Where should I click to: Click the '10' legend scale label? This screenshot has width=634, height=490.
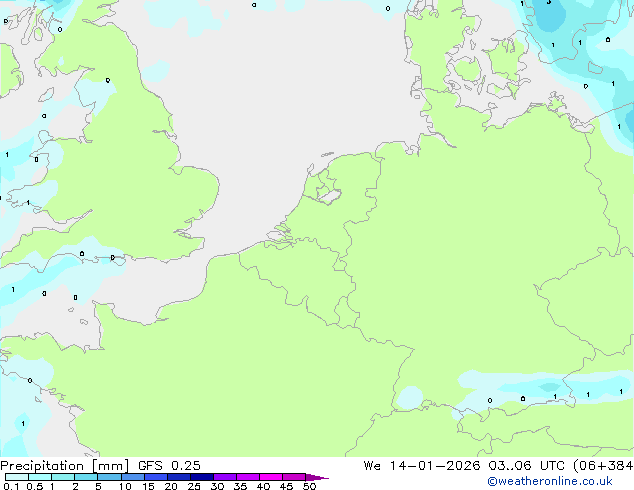[x=125, y=486]
